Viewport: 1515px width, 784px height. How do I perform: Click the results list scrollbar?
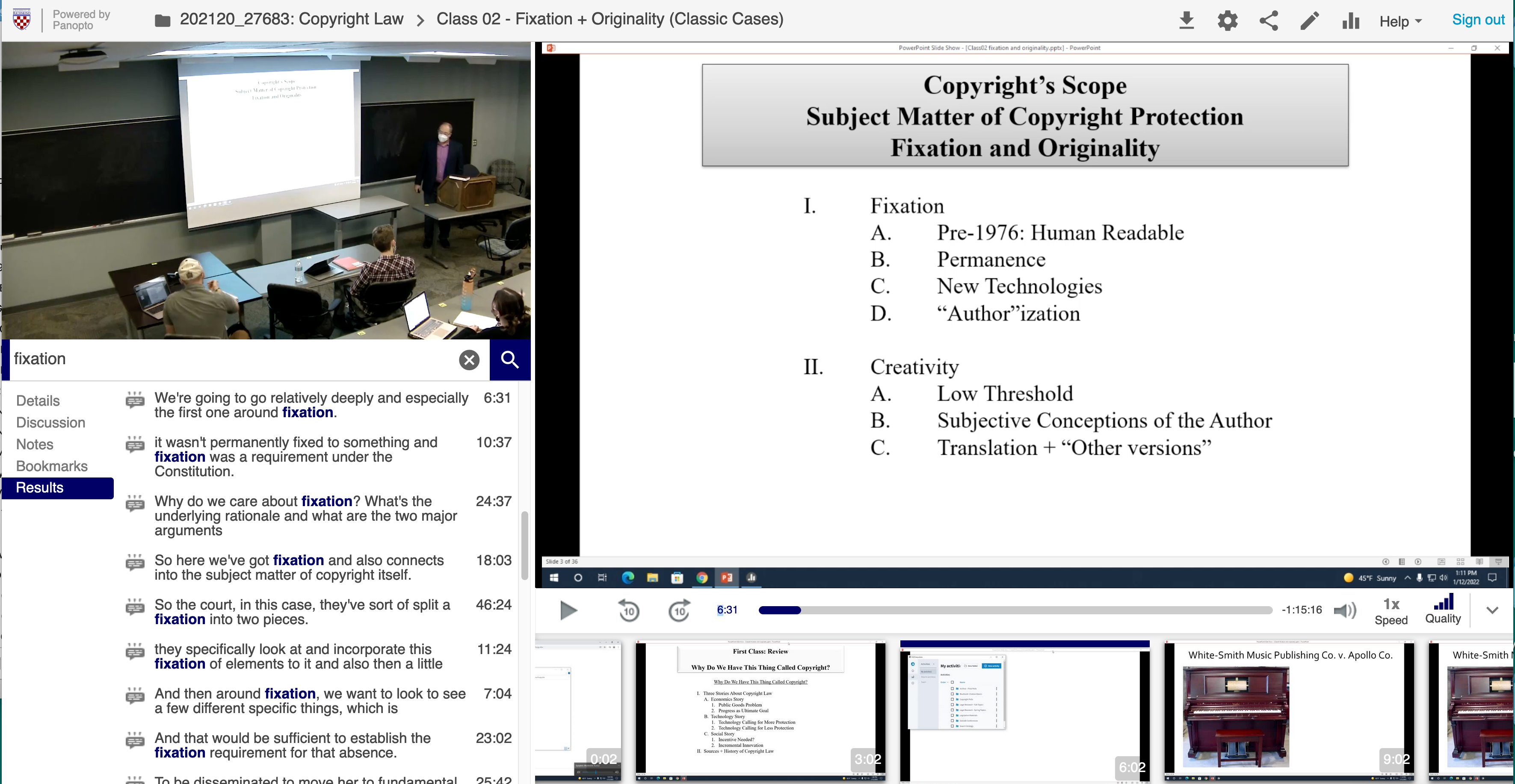tap(524, 545)
